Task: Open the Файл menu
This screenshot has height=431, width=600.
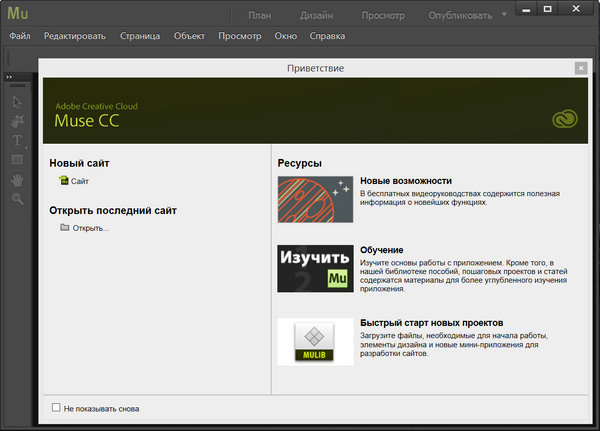Action: click(20, 36)
